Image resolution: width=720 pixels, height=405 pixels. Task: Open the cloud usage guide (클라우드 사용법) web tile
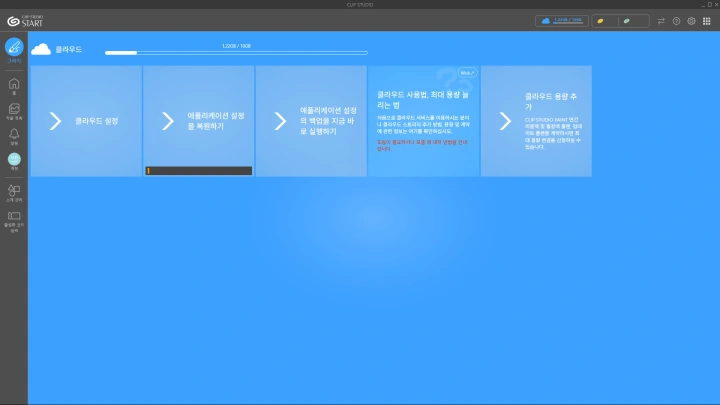(x=423, y=121)
